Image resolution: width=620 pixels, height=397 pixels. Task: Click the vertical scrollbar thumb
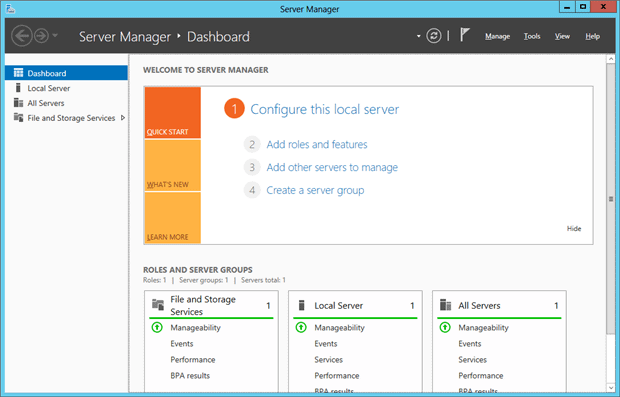[x=611, y=199]
